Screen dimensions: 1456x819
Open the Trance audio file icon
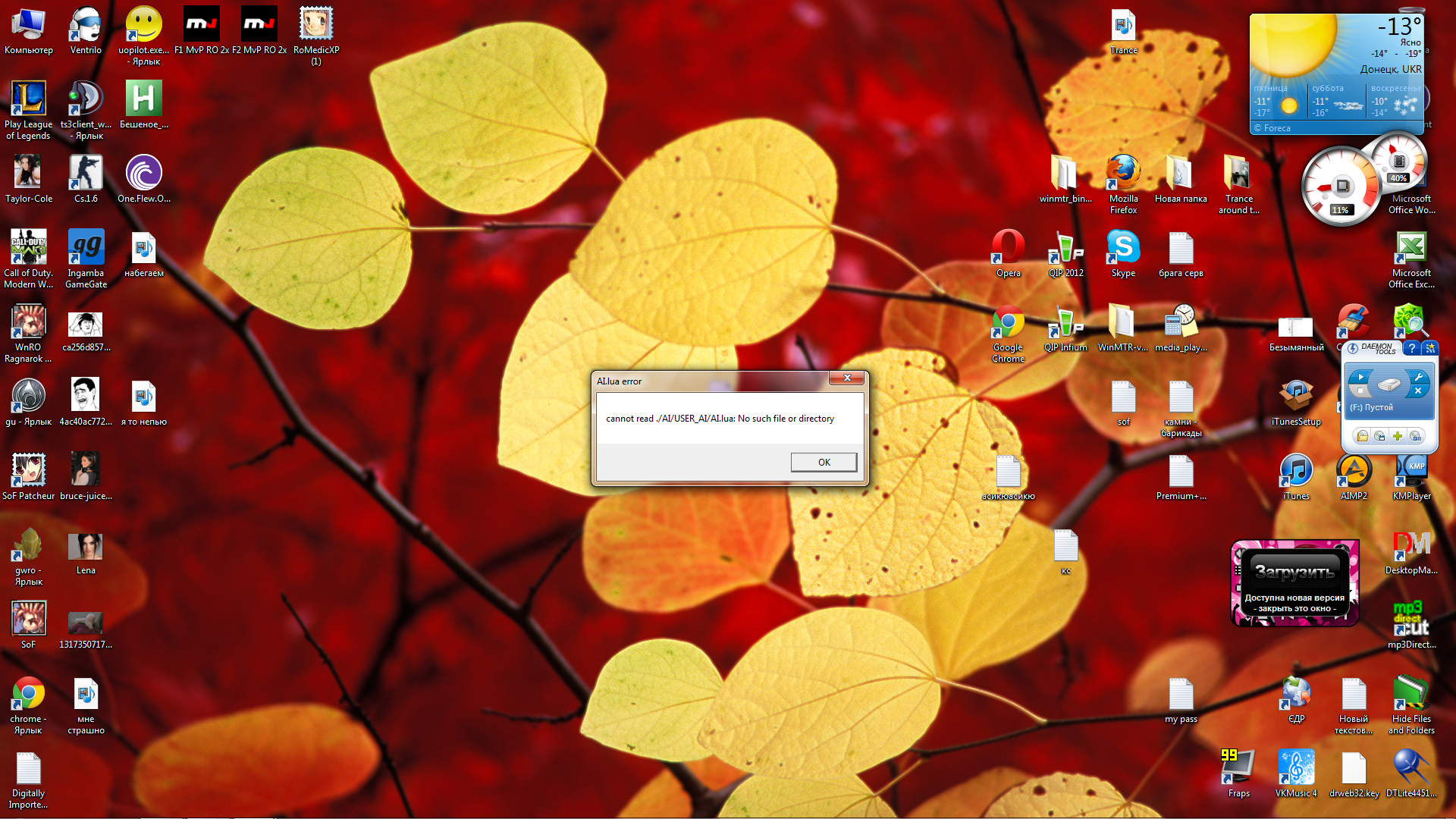(x=1123, y=30)
